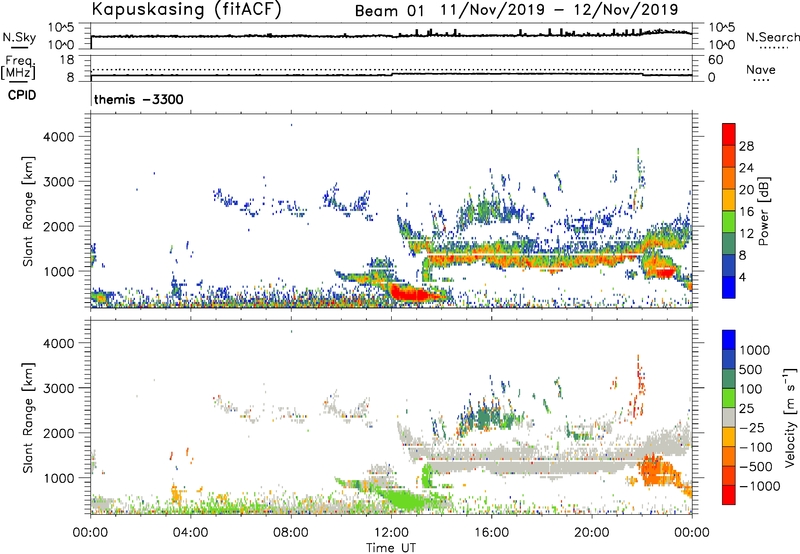
Task: Select the '08:00' time tick label
Action: click(x=291, y=533)
